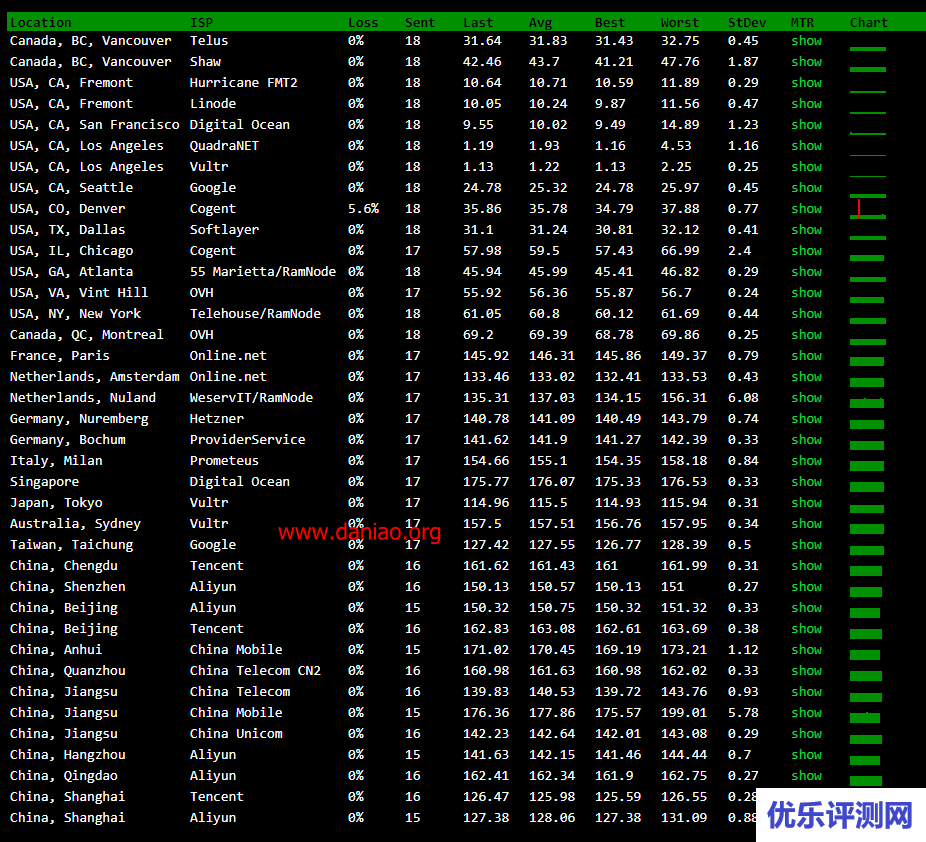
Task: Click the StDev column header
Action: [747, 22]
